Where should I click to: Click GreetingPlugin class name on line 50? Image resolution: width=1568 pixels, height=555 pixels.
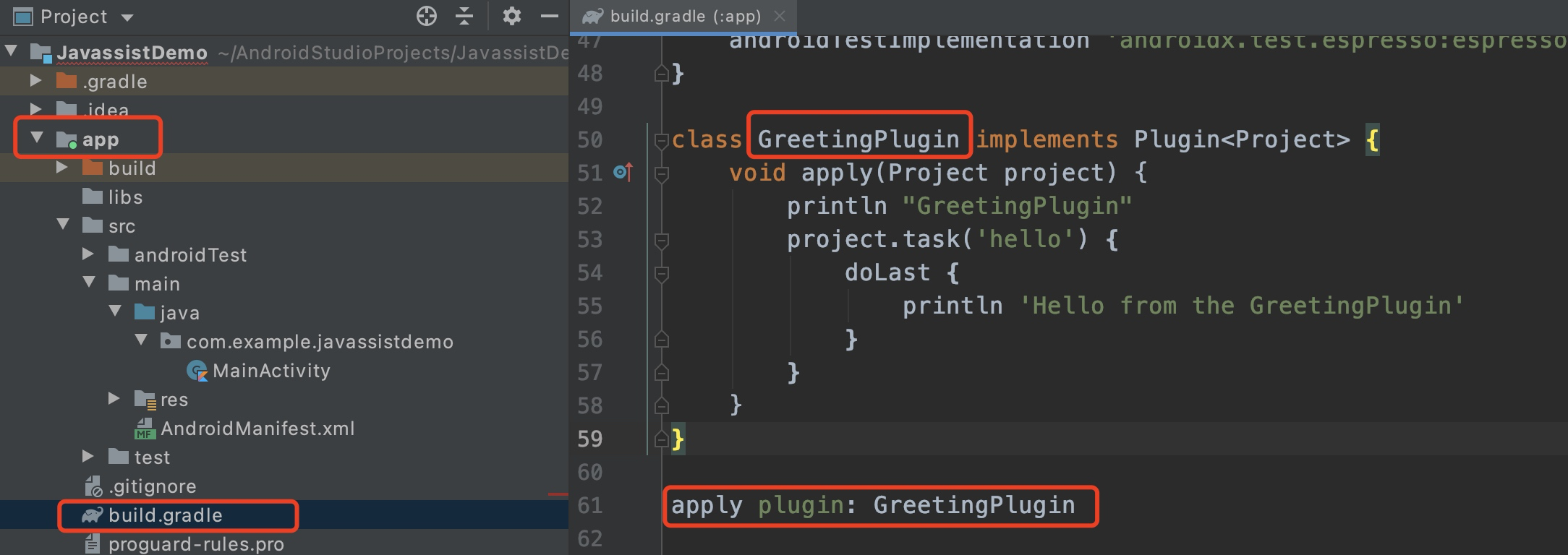click(858, 139)
